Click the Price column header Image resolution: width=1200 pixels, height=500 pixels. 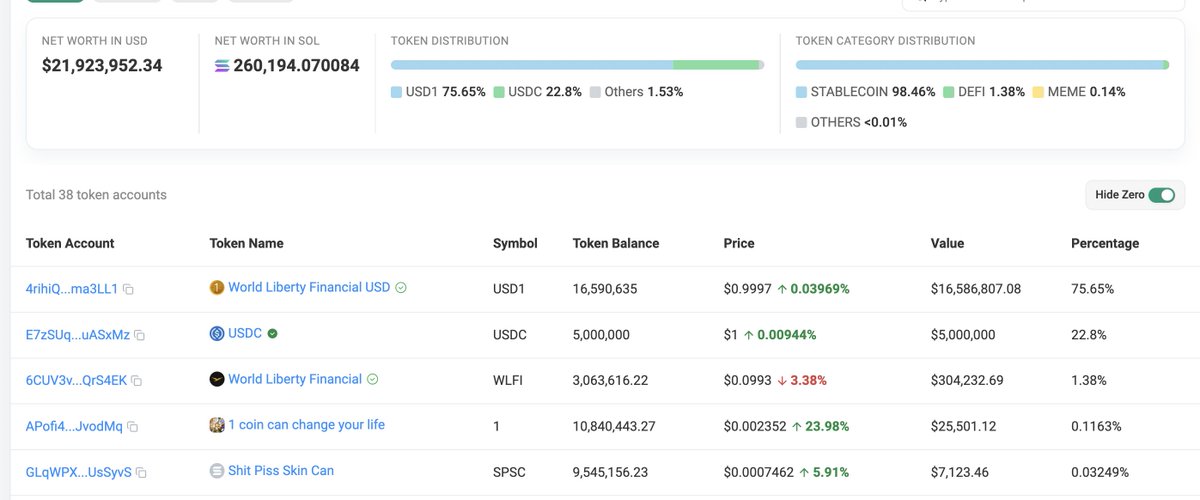pos(739,243)
